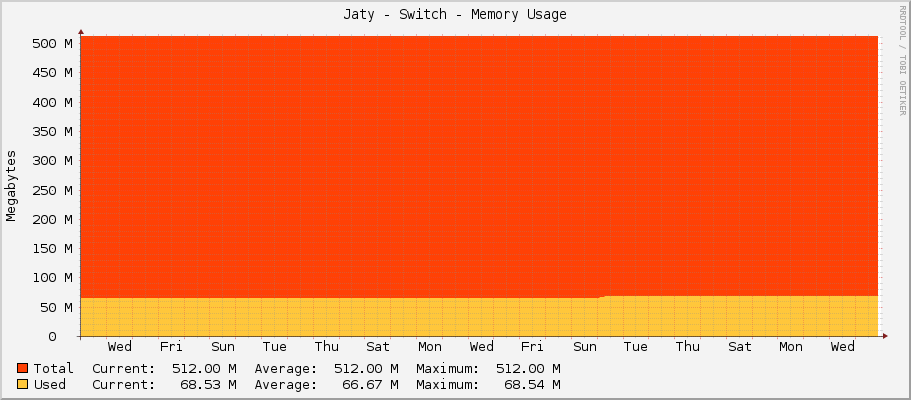Click the Used maximum value '68.54 M'
The height and width of the screenshot is (400, 911).
(532, 384)
